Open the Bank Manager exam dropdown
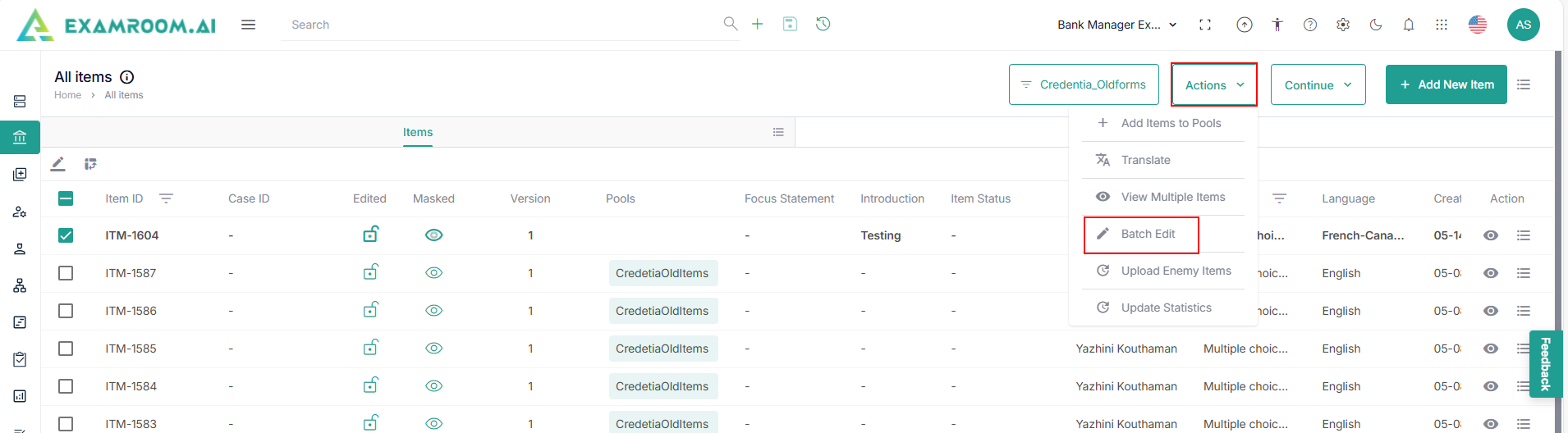This screenshot has height=433, width=1568. coord(1117,25)
